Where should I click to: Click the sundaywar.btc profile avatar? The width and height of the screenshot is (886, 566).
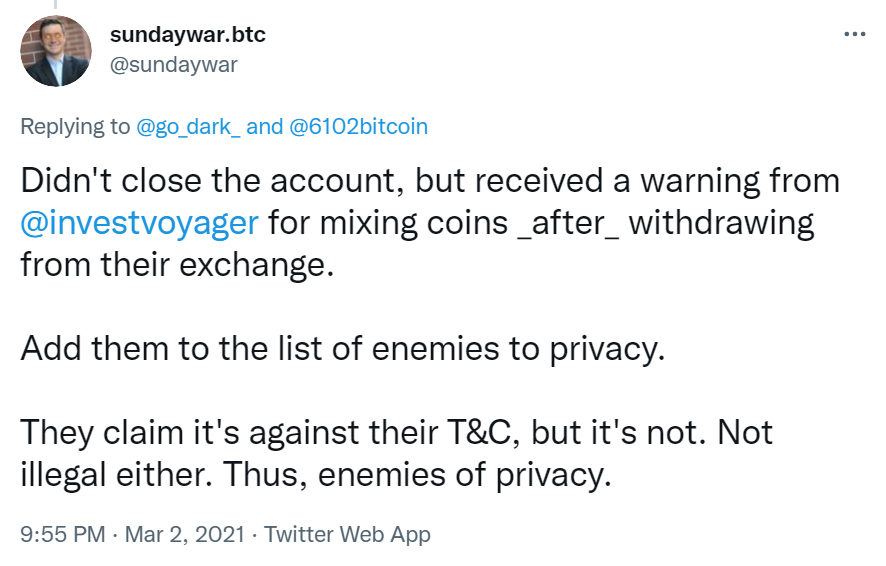(x=56, y=51)
